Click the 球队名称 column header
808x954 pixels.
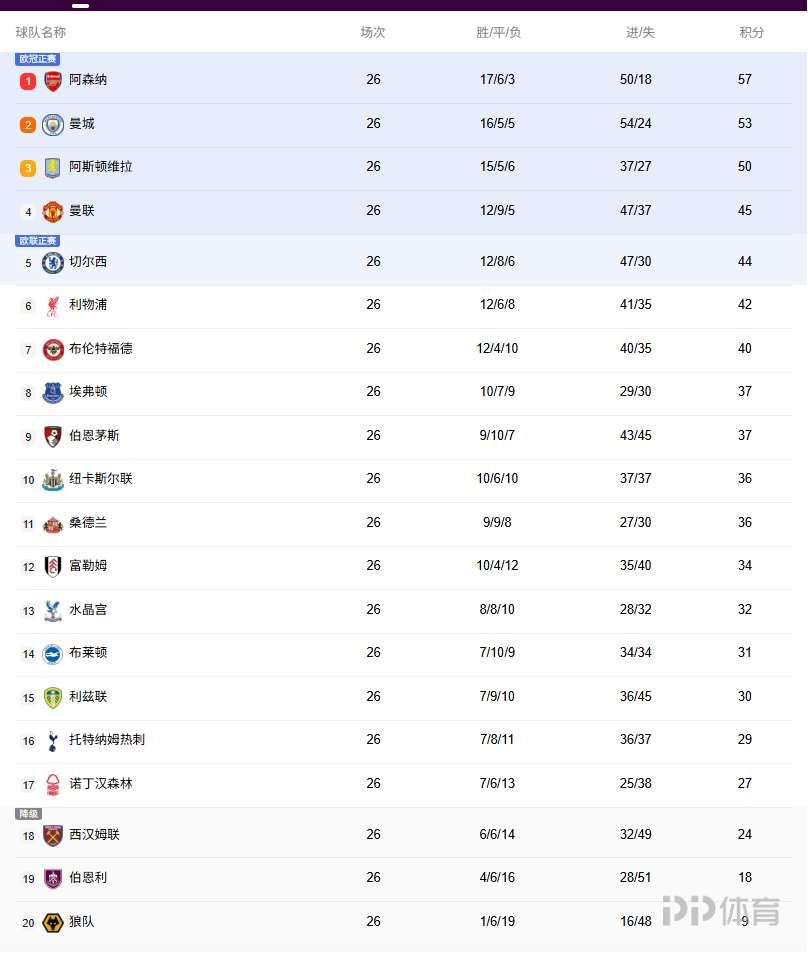(41, 33)
